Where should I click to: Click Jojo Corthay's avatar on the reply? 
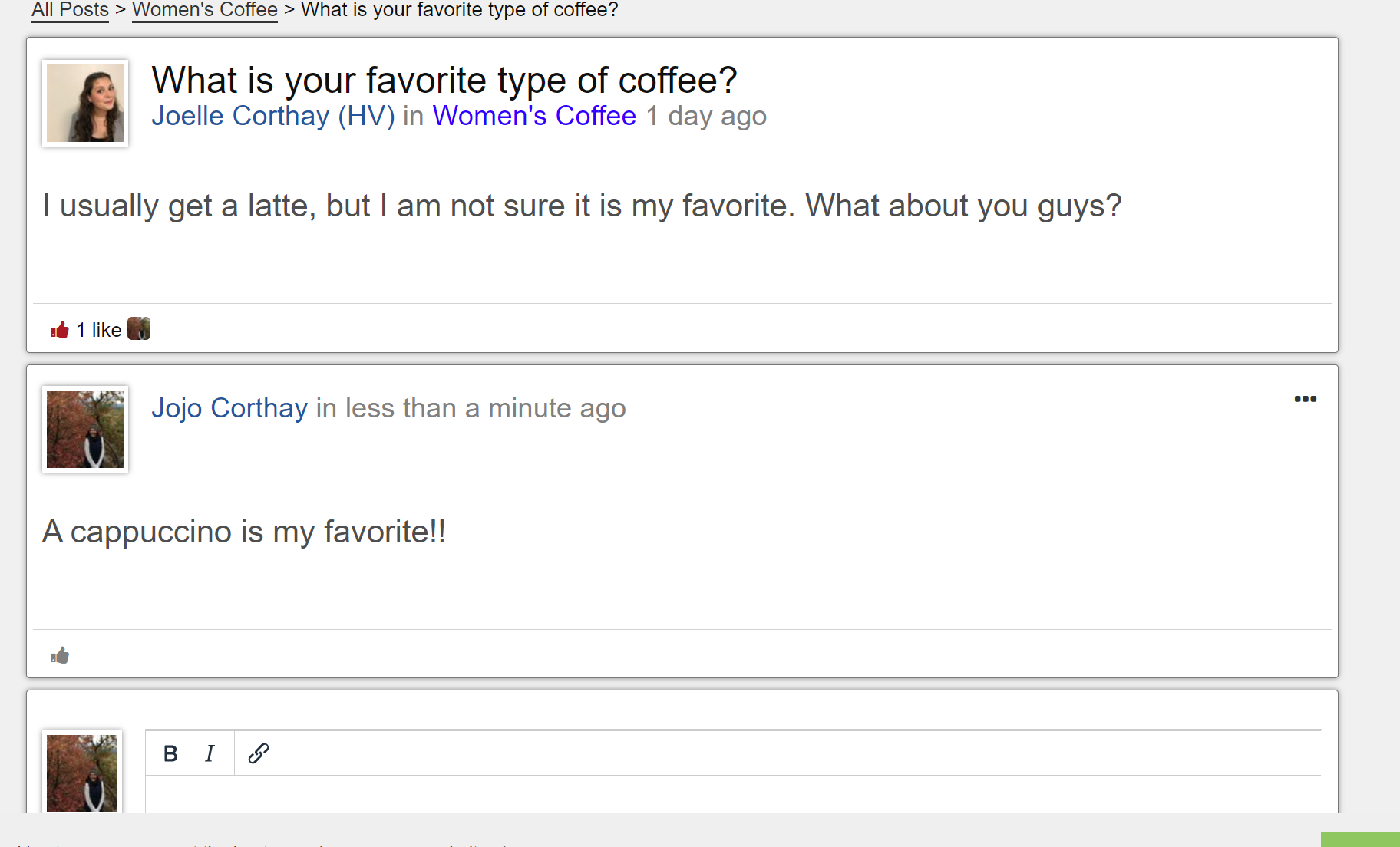pos(85,429)
